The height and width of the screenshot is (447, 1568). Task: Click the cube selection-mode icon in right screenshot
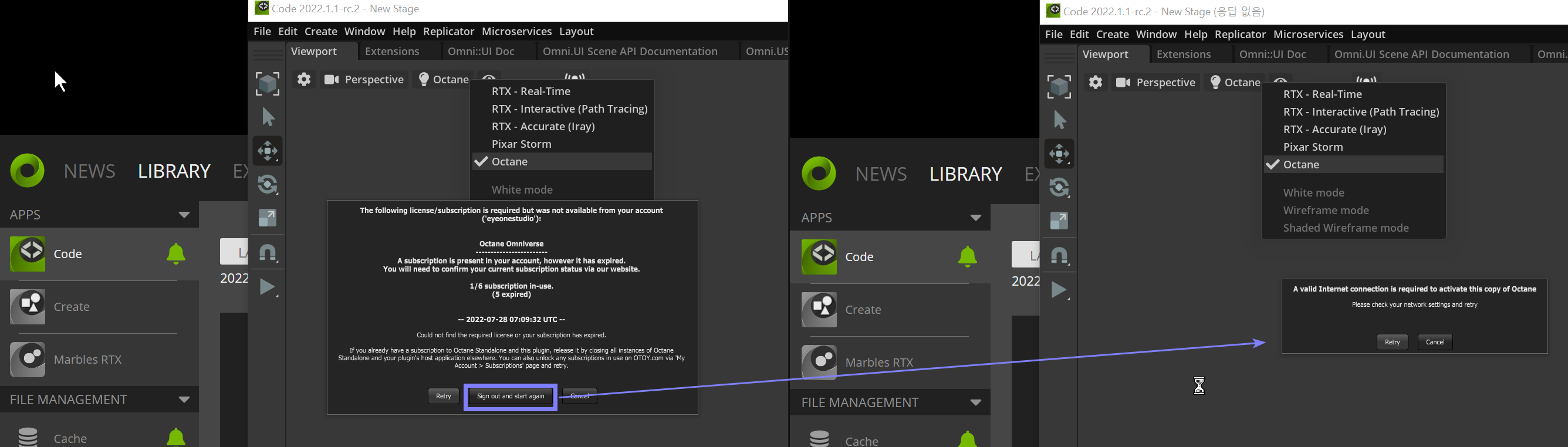click(1059, 87)
